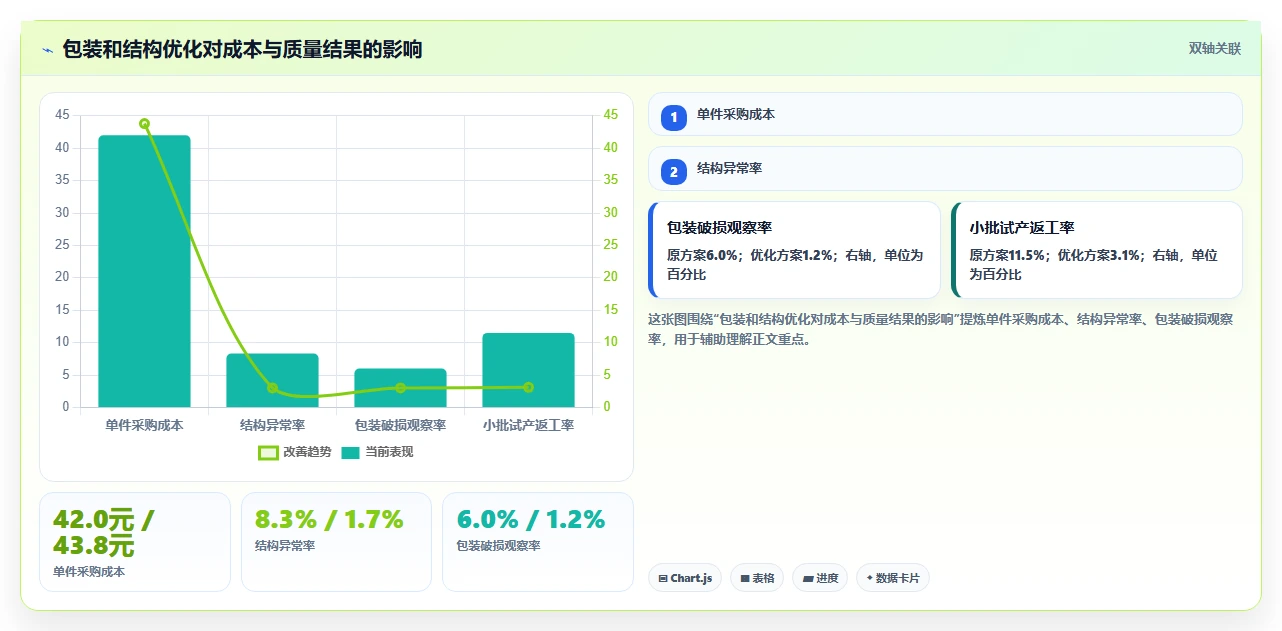Click the 进度 tag

pyautogui.click(x=820, y=578)
